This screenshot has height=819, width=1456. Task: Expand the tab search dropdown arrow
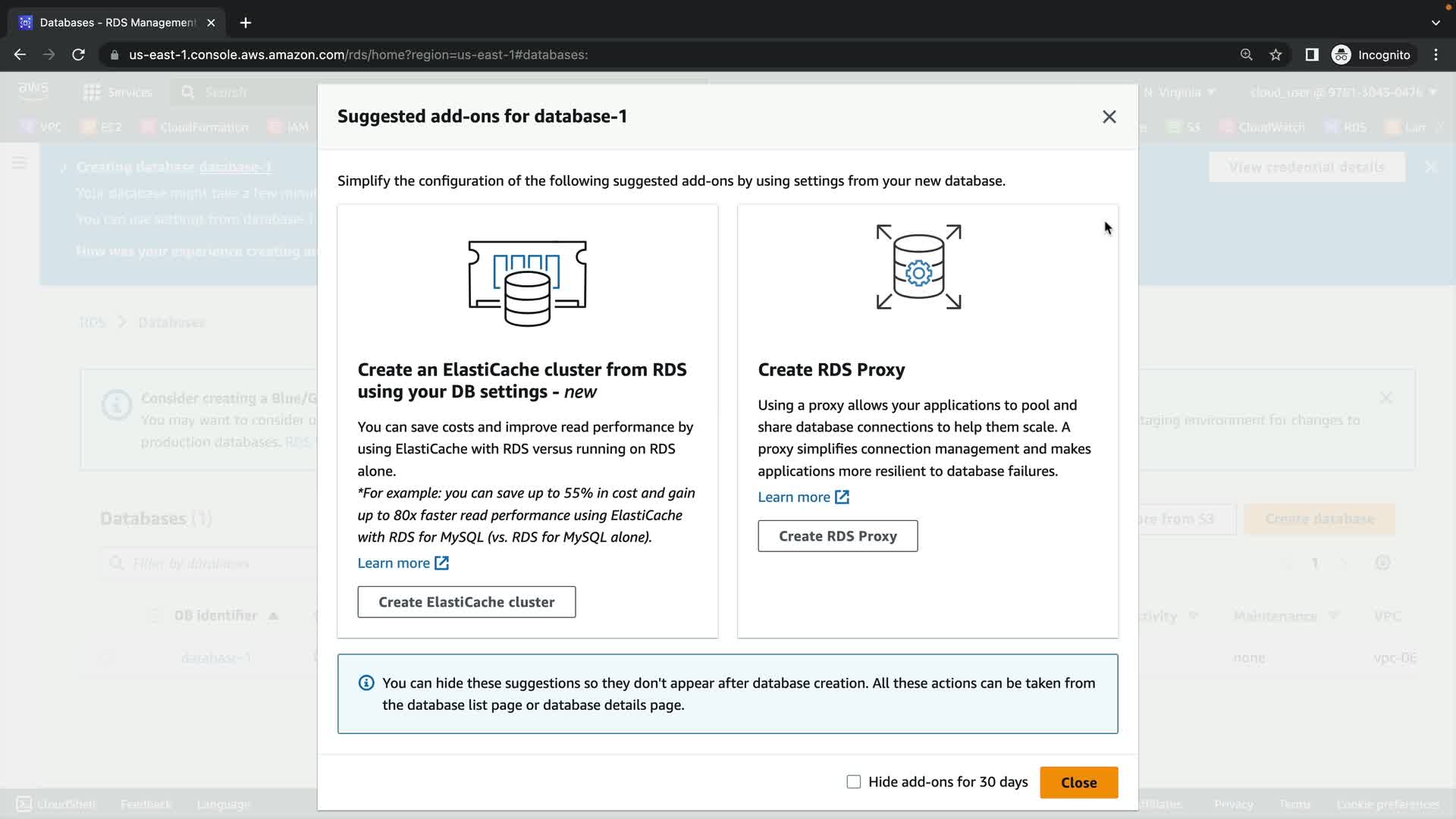tap(1435, 23)
